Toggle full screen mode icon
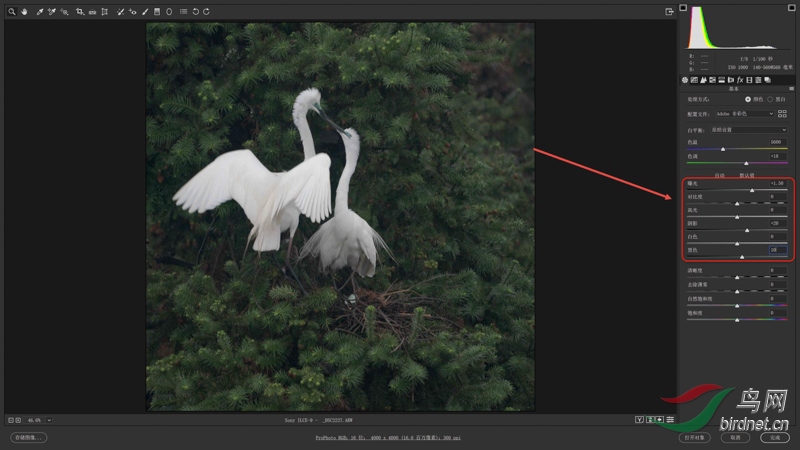Screen dimensions: 800x450 pyautogui.click(x=669, y=12)
